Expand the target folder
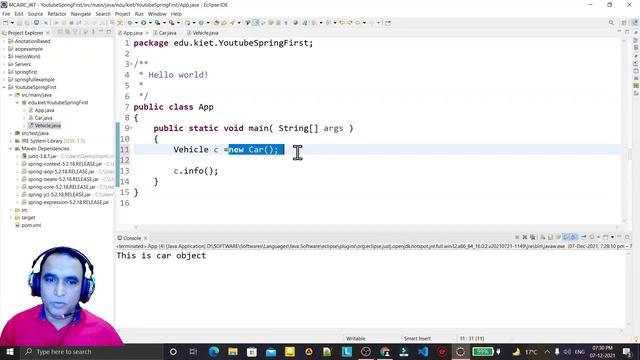Image resolution: width=640 pixels, height=360 pixels. [x=11, y=218]
